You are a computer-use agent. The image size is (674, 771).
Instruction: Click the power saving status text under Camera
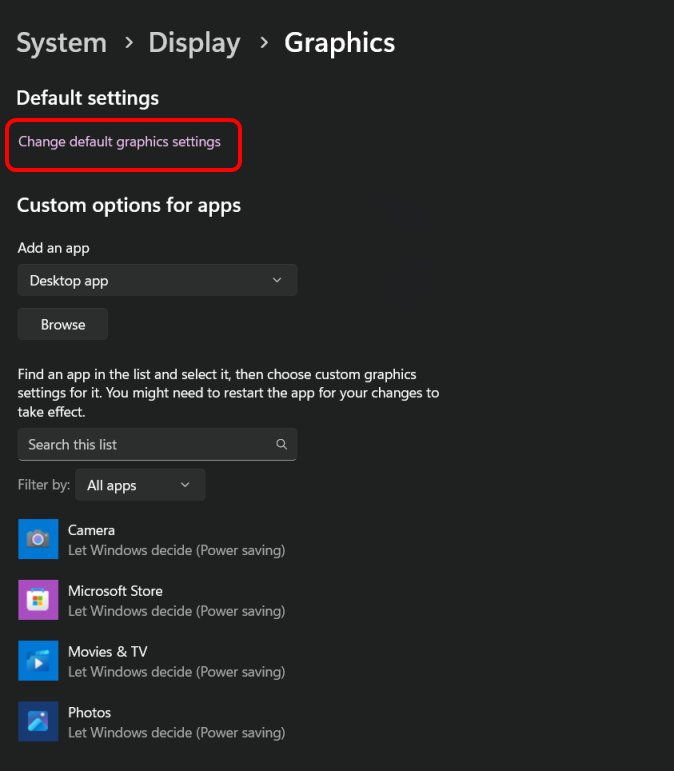176,550
